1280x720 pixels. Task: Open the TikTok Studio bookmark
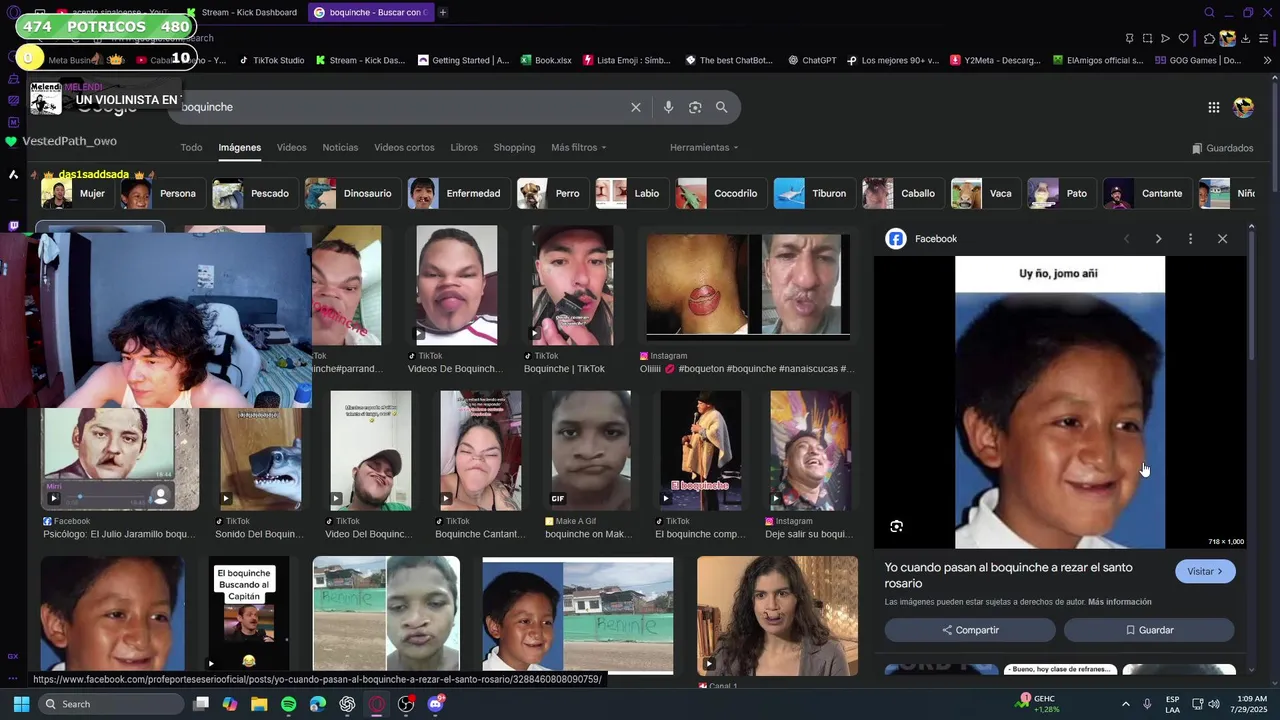[x=270, y=60]
